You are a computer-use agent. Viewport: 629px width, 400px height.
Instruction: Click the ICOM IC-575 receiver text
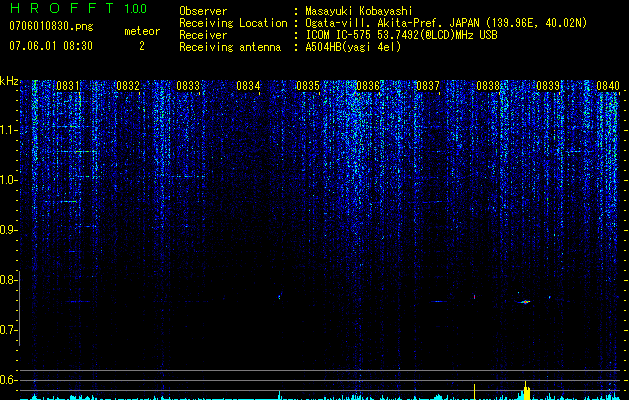(401, 35)
